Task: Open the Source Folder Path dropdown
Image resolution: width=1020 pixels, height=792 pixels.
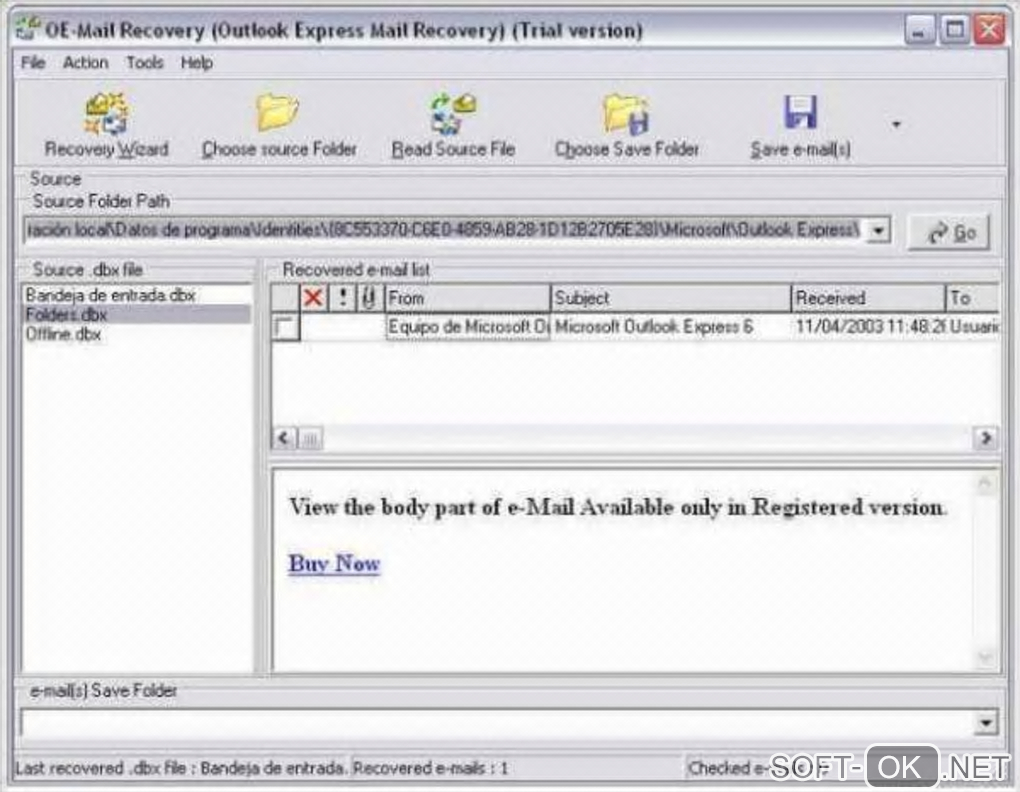Action: [879, 230]
